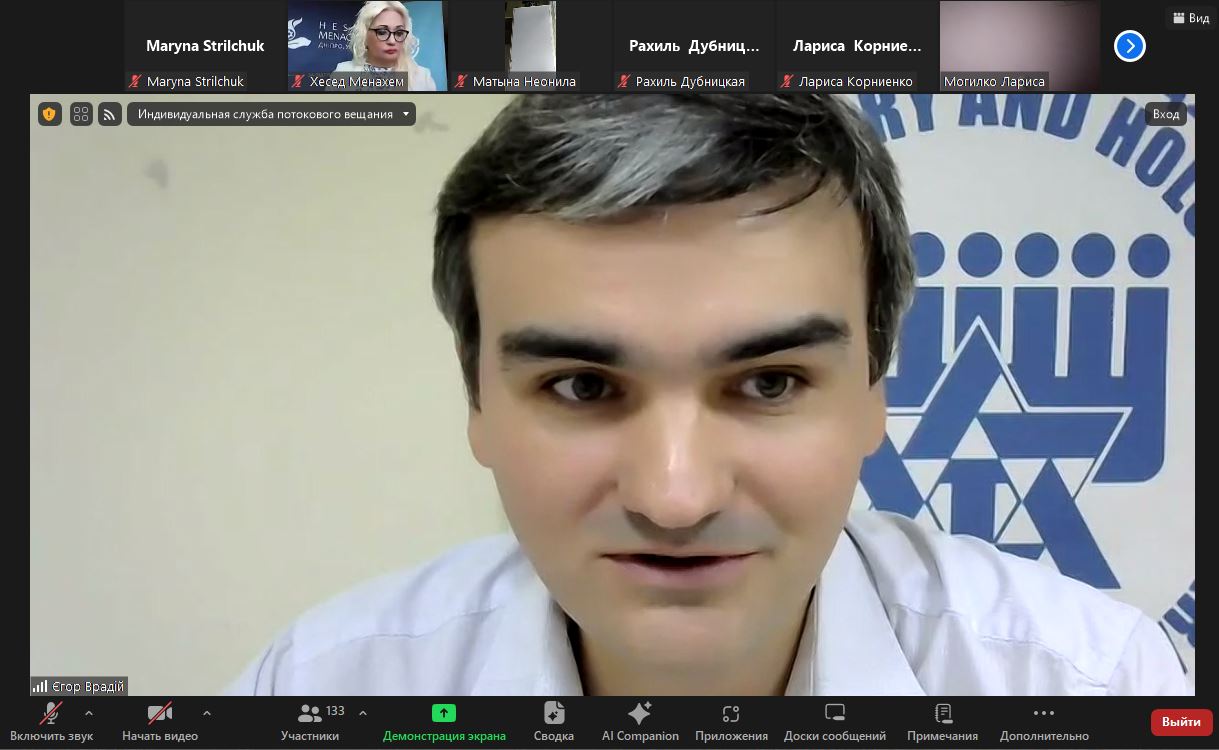1219x750 pixels.
Task: Click the encryption shield icon
Action: point(49,114)
